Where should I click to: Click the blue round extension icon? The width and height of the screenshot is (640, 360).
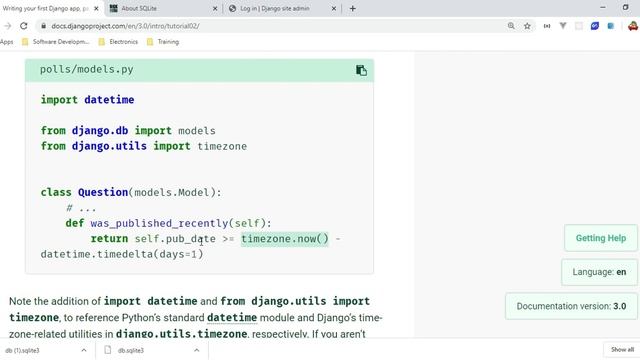pos(595,26)
